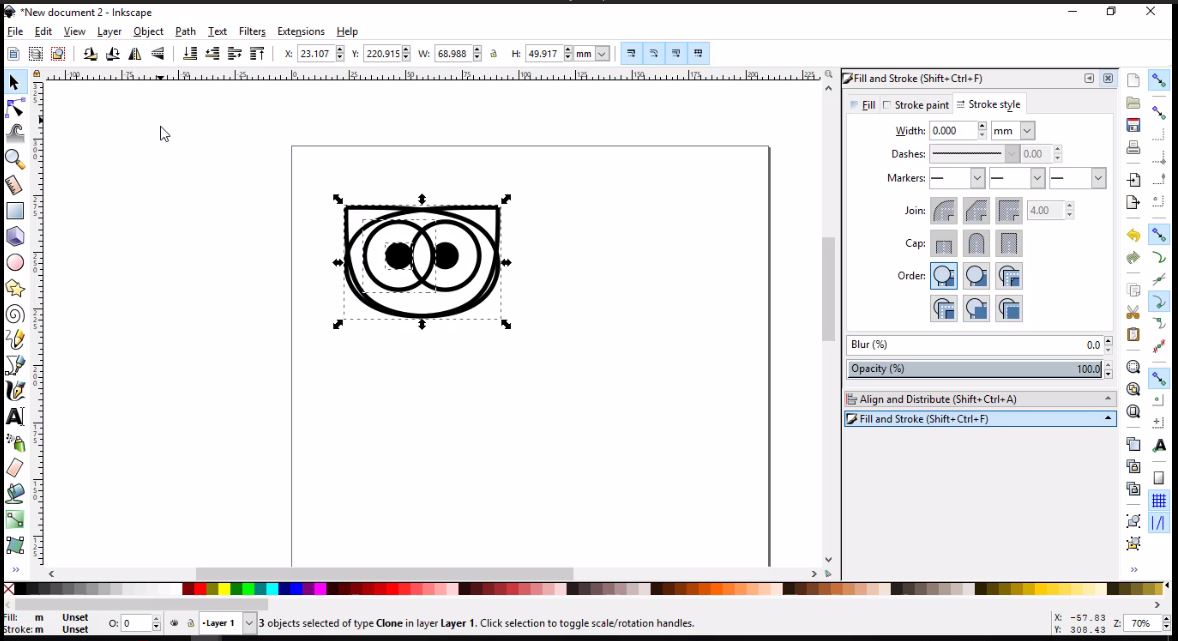Click Raise selection to top icon
Image resolution: width=1178 pixels, height=641 pixels.
[x=257, y=53]
